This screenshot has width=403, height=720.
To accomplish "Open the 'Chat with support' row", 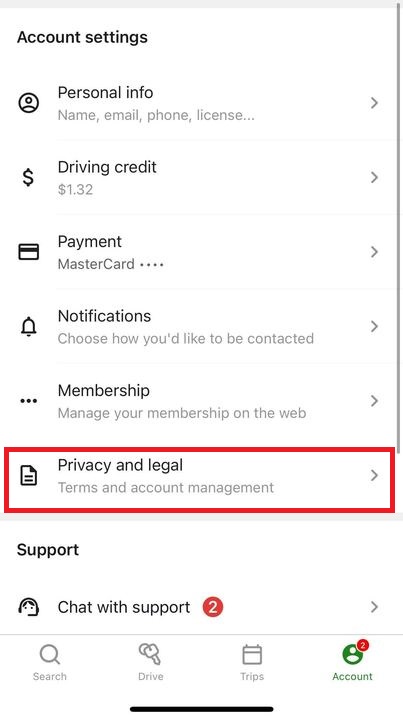I will pos(202,607).
